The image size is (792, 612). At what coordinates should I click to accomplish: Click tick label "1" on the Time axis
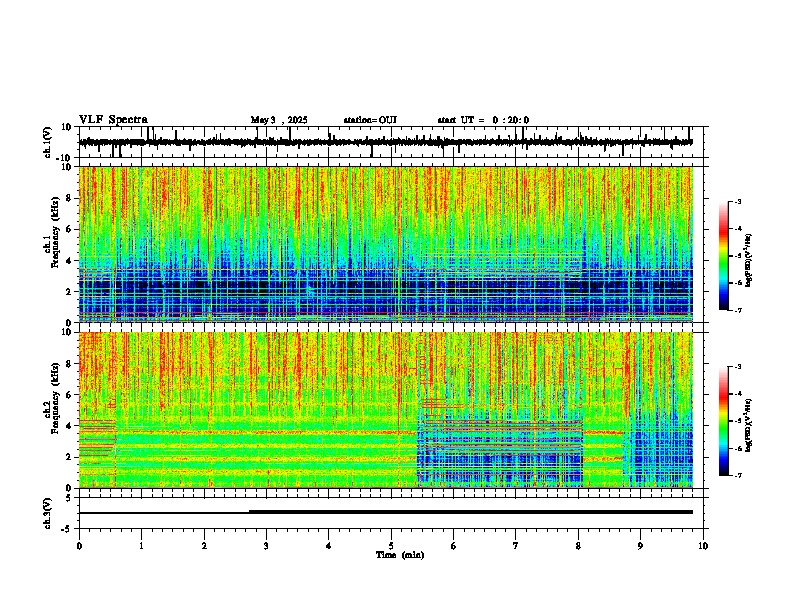[x=141, y=546]
